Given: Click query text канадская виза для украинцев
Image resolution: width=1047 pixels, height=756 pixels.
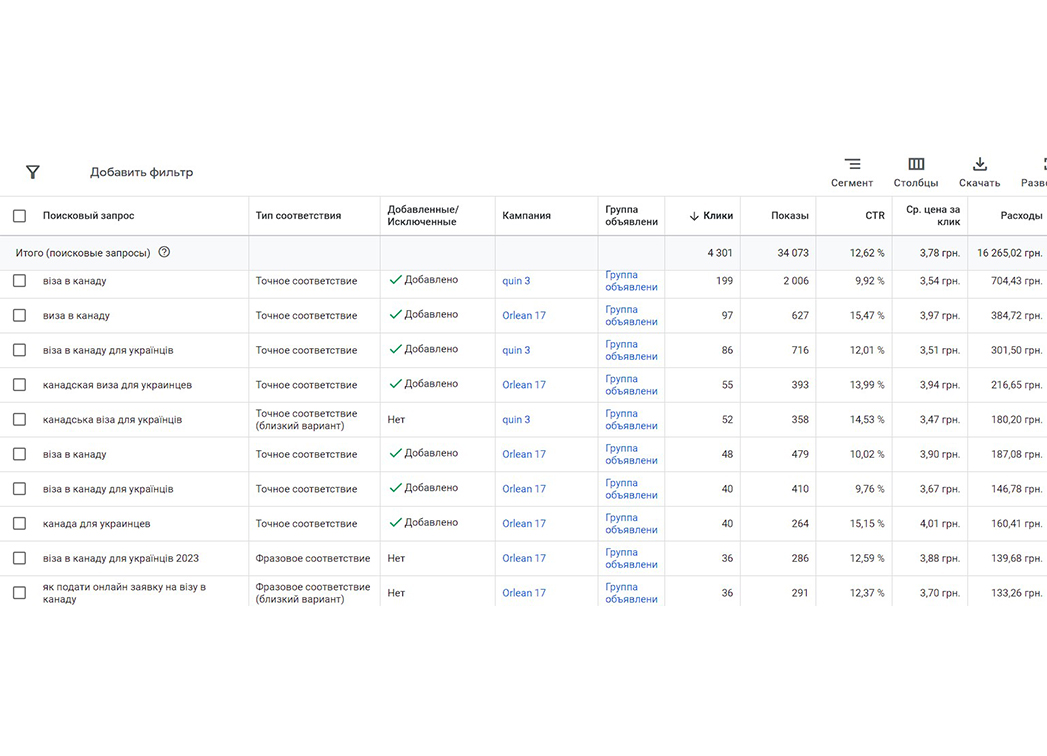Looking at the screenshot, I should point(117,385).
